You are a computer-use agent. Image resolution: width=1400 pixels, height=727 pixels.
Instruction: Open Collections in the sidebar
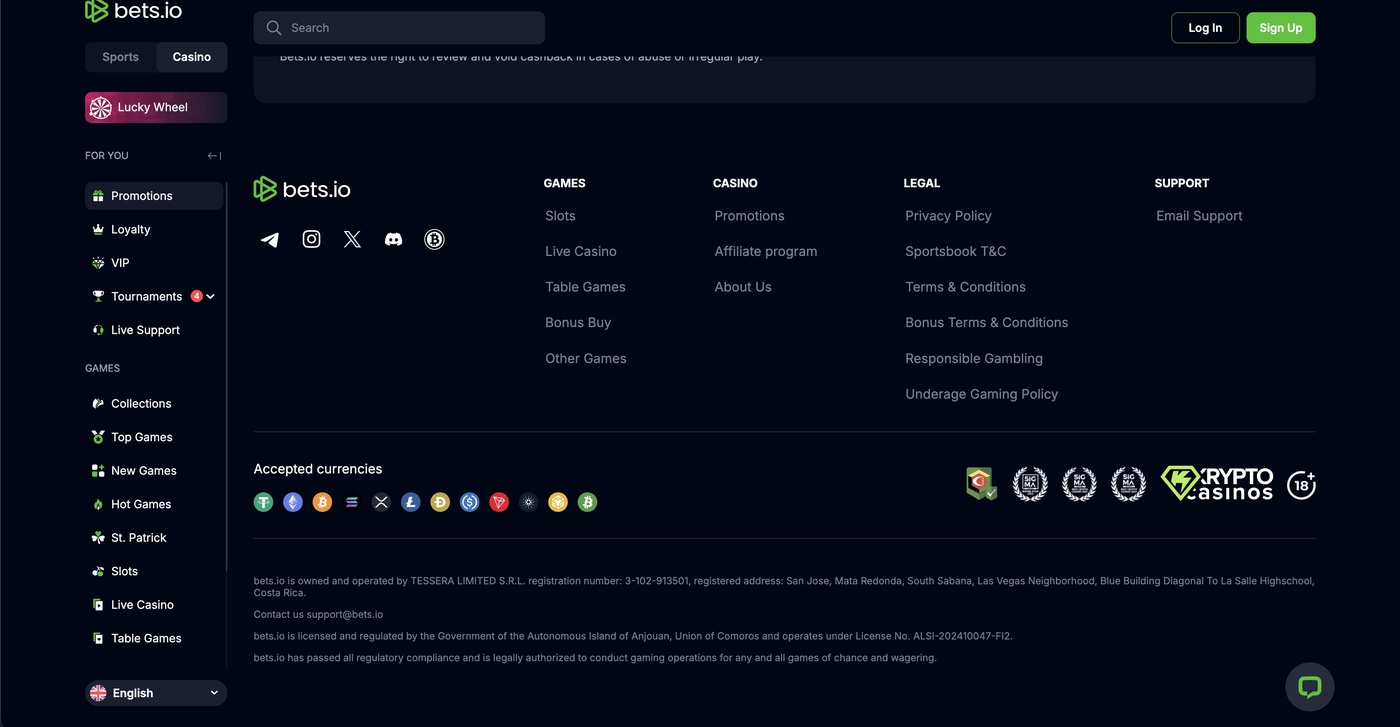point(154,404)
